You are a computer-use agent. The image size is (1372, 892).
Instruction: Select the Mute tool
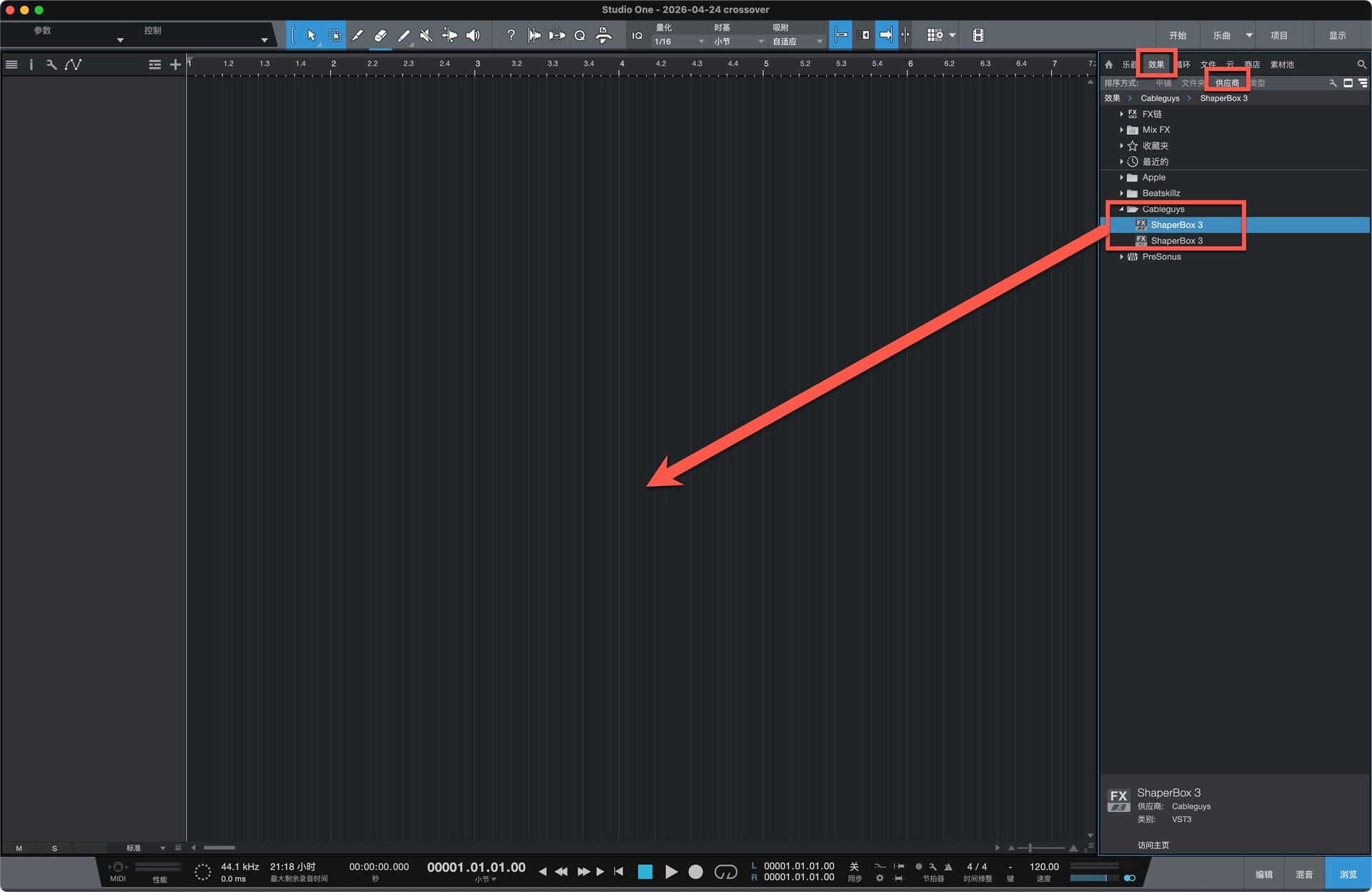427,35
